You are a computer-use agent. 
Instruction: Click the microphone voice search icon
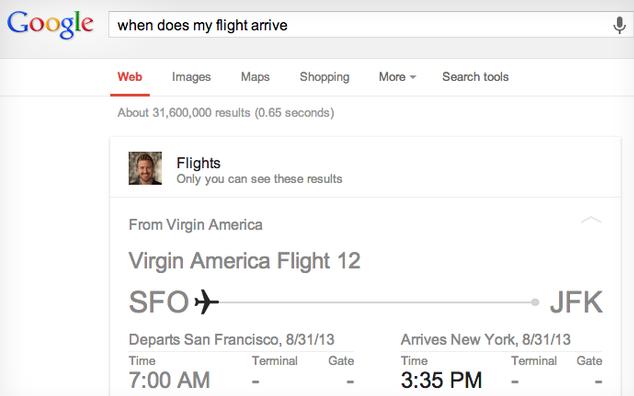(x=619, y=25)
